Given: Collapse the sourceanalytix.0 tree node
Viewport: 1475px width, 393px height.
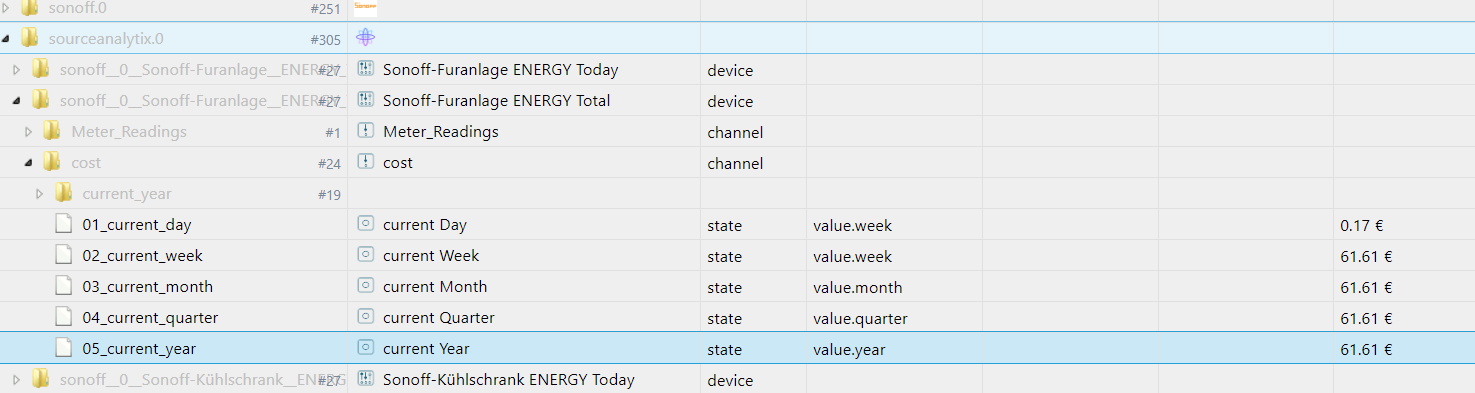Looking at the screenshot, I should 6,39.
